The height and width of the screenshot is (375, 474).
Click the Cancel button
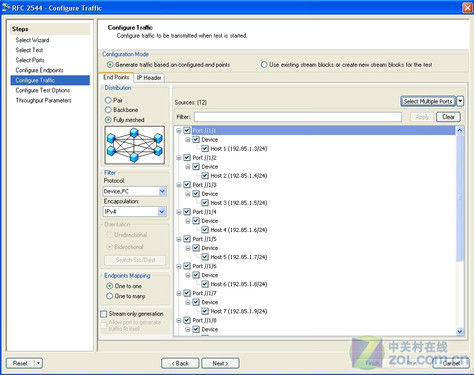point(451,363)
